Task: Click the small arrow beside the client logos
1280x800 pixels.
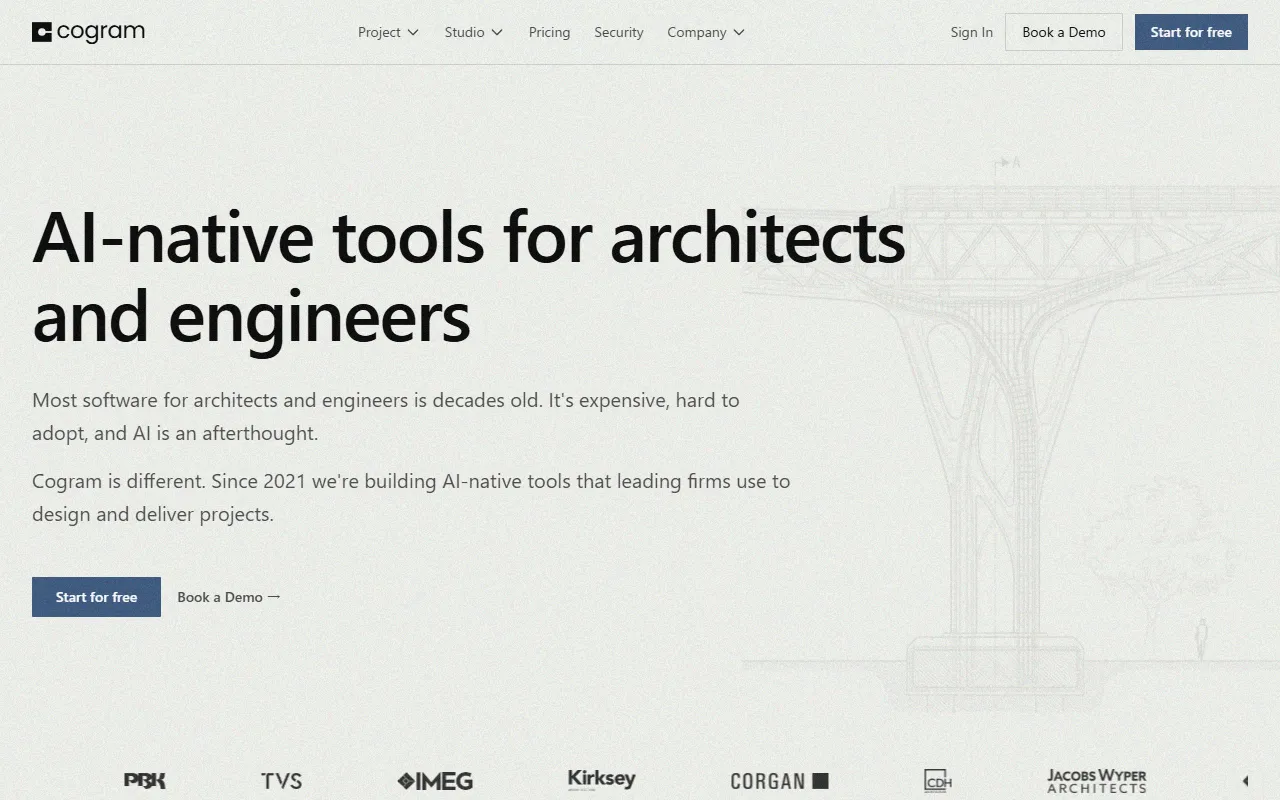Action: point(1245,781)
